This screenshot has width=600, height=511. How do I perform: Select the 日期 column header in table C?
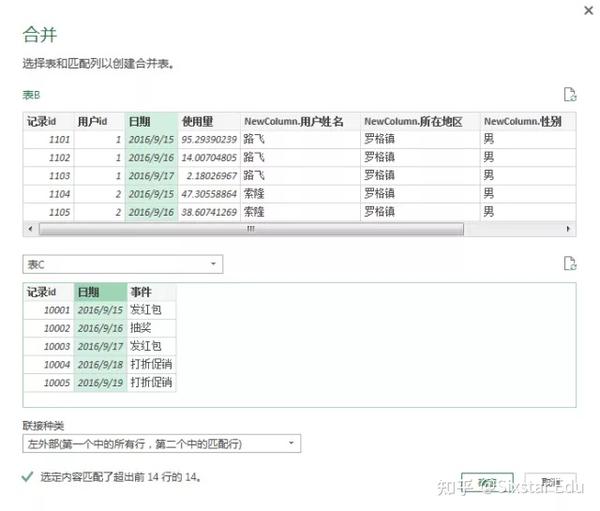click(x=100, y=292)
